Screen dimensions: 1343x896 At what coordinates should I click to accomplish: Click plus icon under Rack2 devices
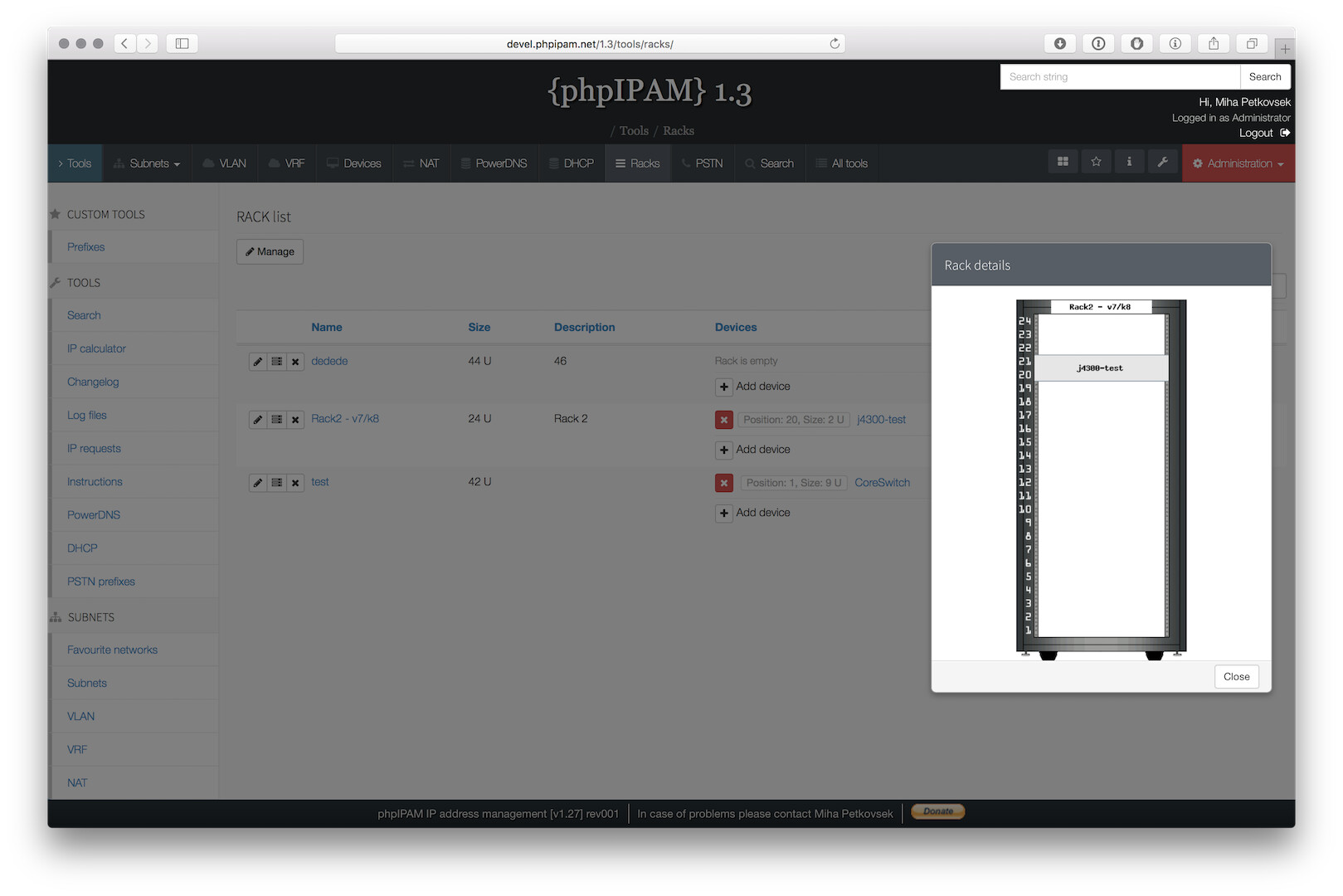click(x=724, y=450)
